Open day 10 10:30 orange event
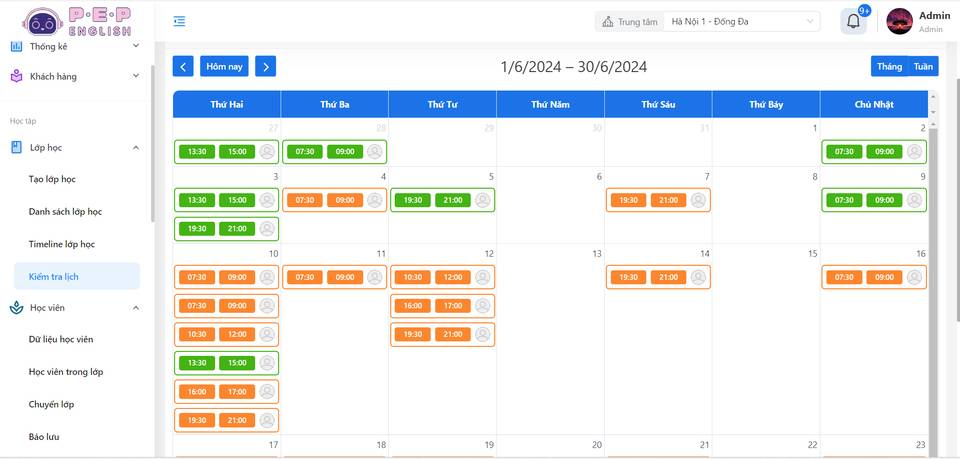Viewport: 960px width, 459px height. (227, 334)
